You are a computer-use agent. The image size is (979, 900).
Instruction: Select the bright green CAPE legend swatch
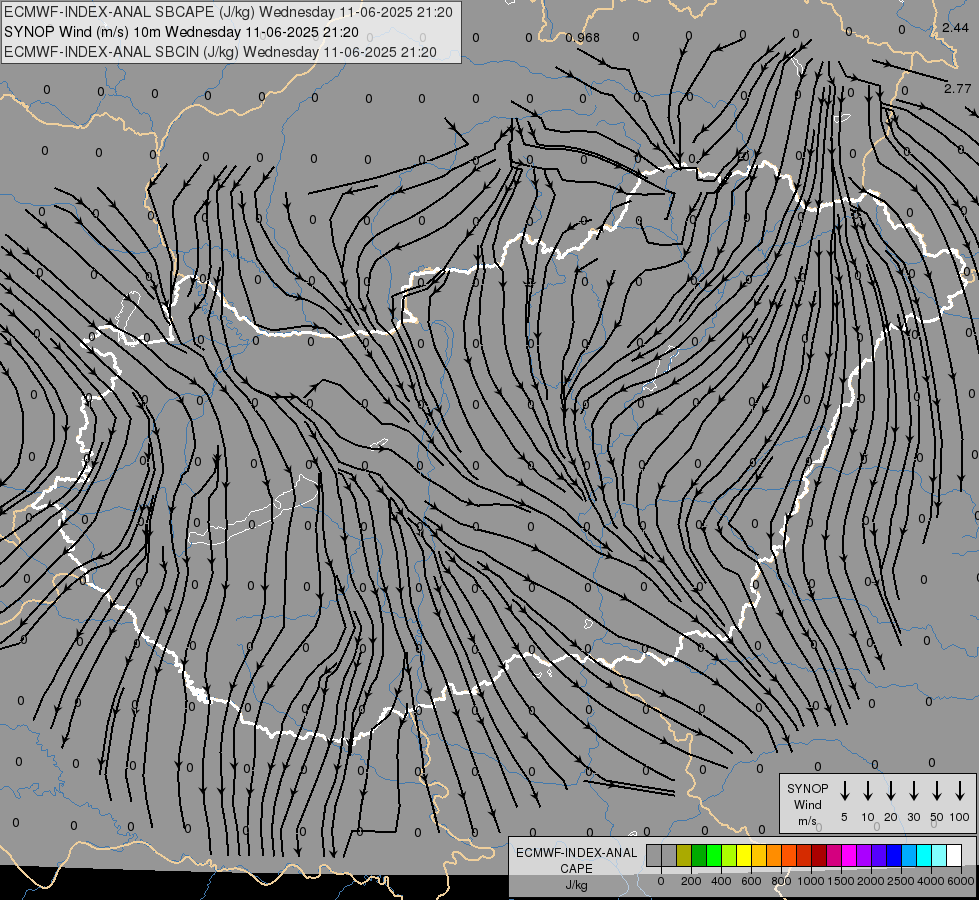714,855
